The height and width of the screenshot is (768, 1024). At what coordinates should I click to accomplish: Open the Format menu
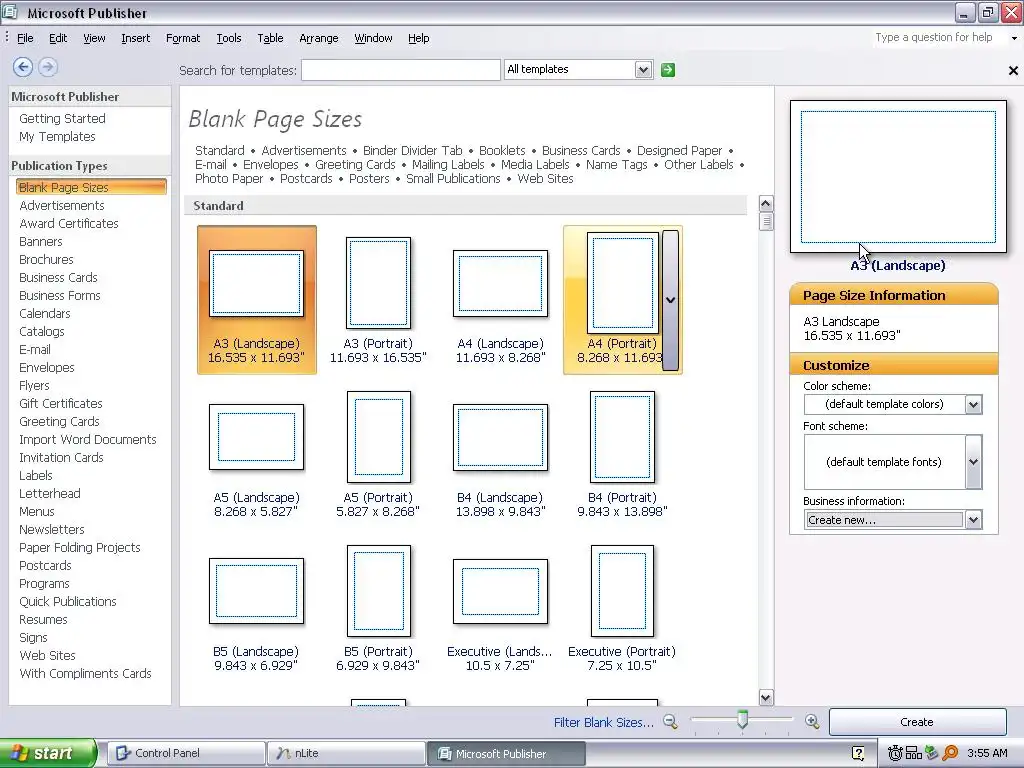click(x=183, y=38)
